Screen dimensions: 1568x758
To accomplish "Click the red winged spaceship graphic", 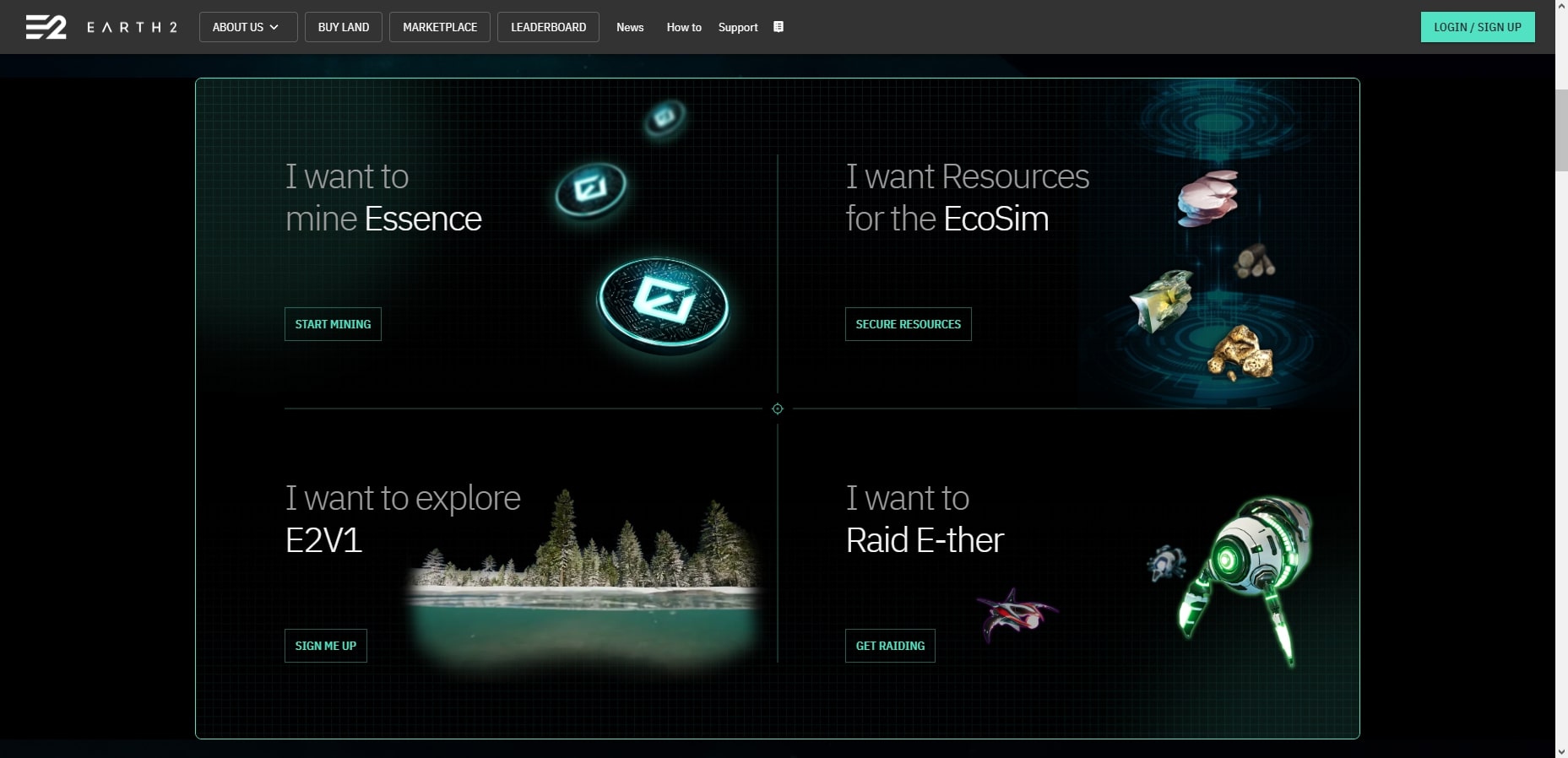I will 1014,614.
